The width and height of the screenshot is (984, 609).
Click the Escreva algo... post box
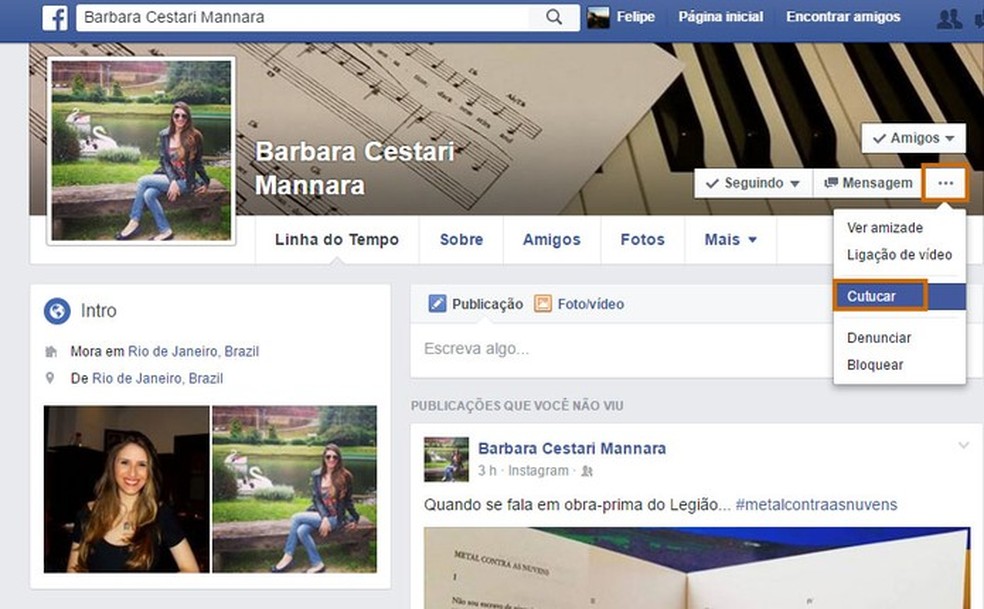(x=621, y=349)
